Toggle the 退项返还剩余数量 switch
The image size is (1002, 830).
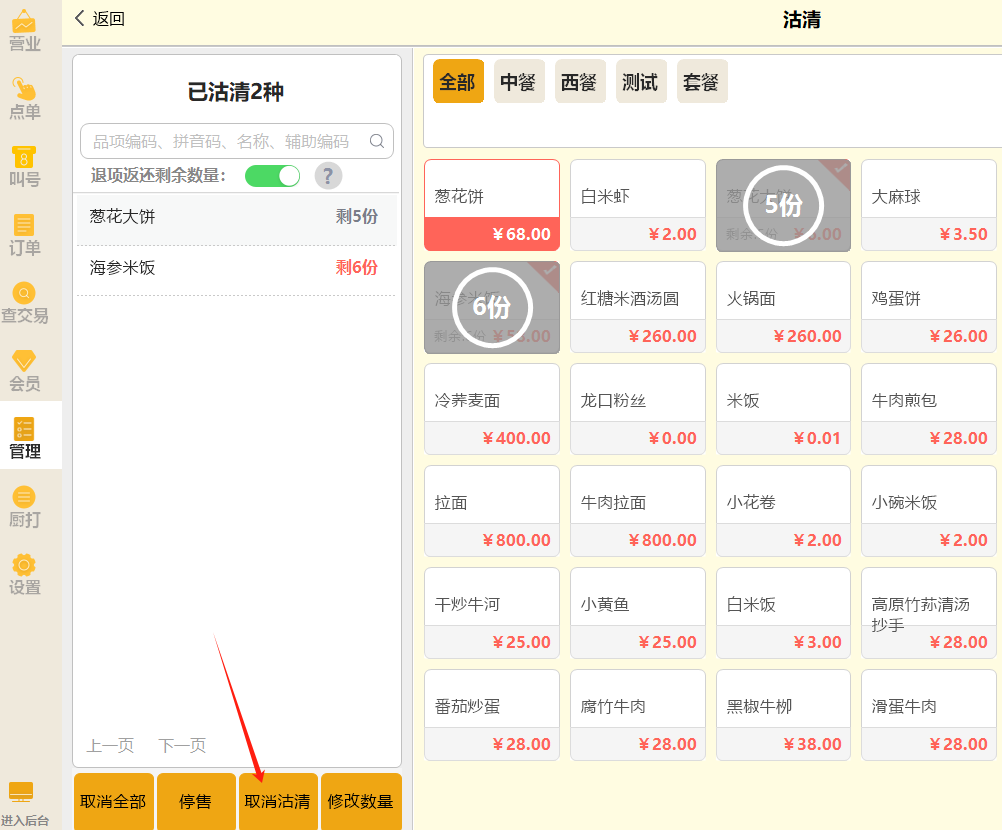click(x=272, y=176)
